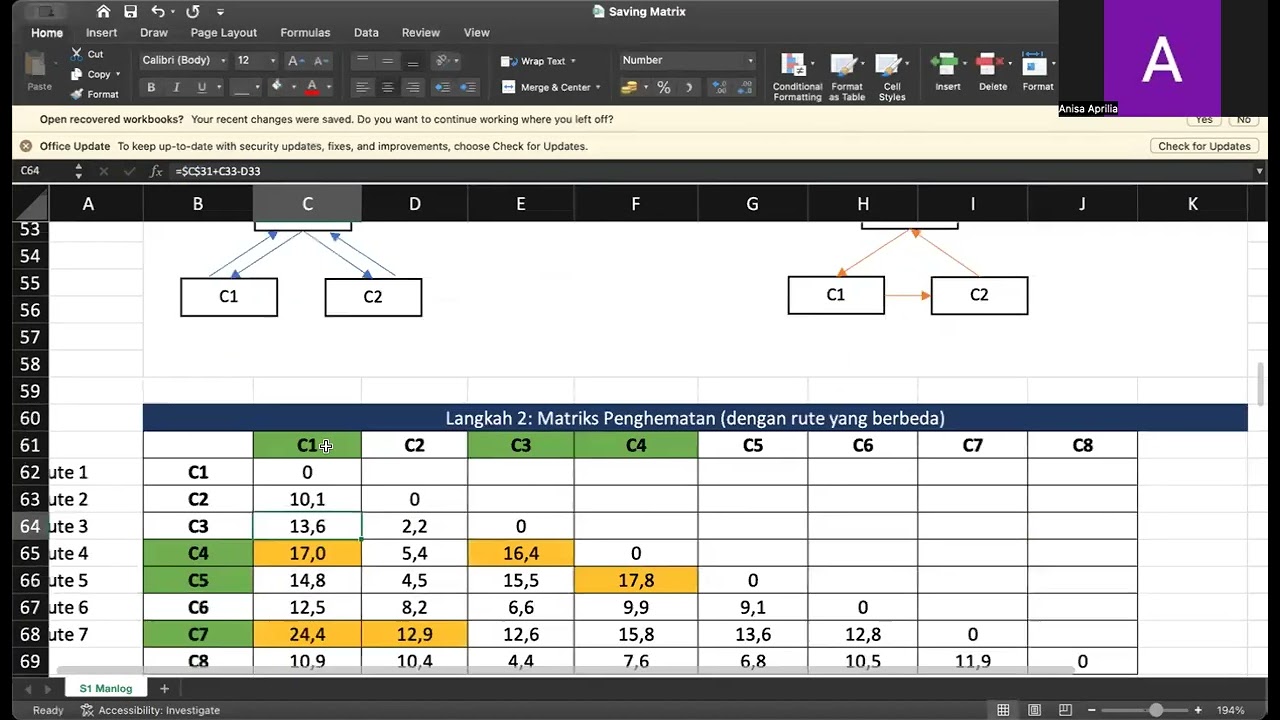The width and height of the screenshot is (1280, 720).
Task: Dismiss the Office Update notification
Action: pos(26,146)
